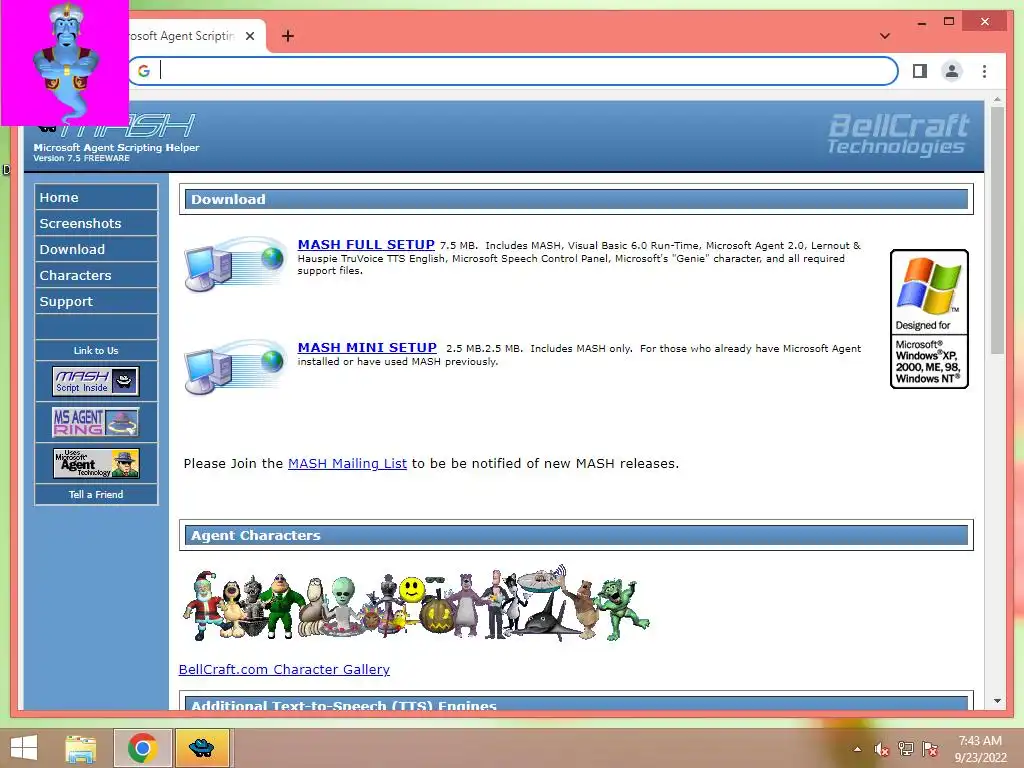1024x768 pixels.
Task: Show hidden system tray icons
Action: pos(857,749)
